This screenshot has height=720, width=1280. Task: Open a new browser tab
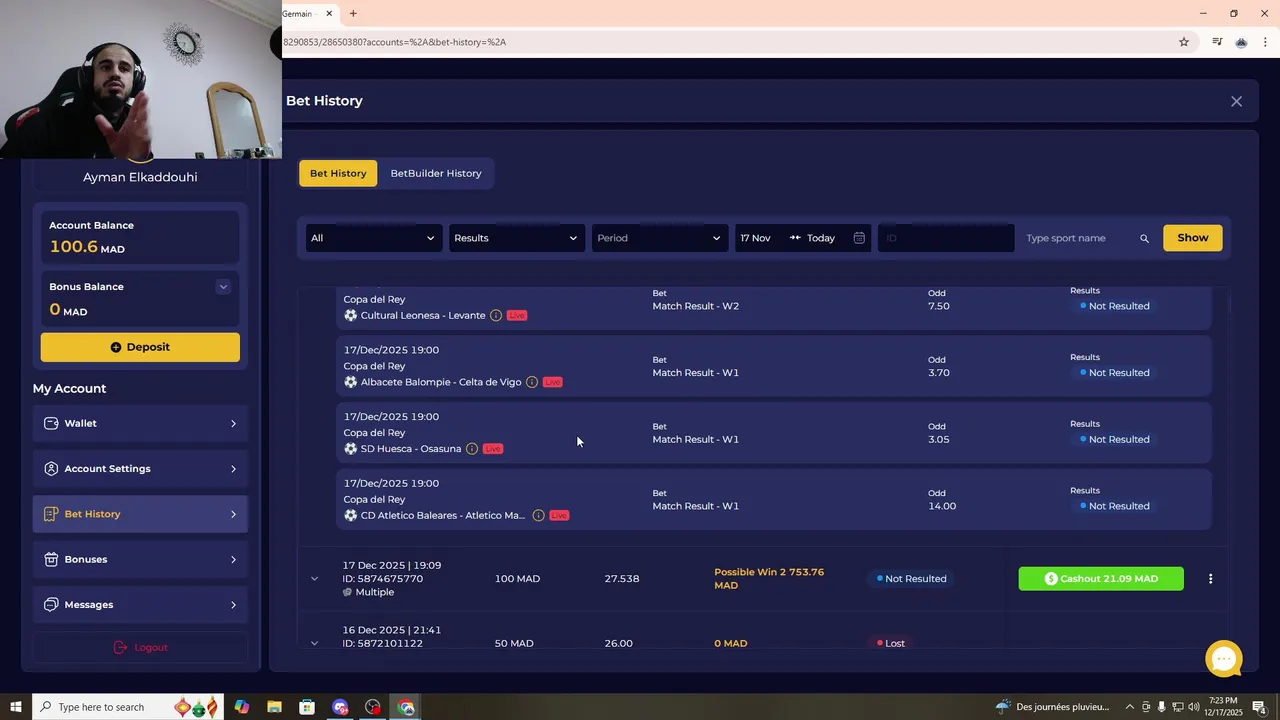(353, 14)
